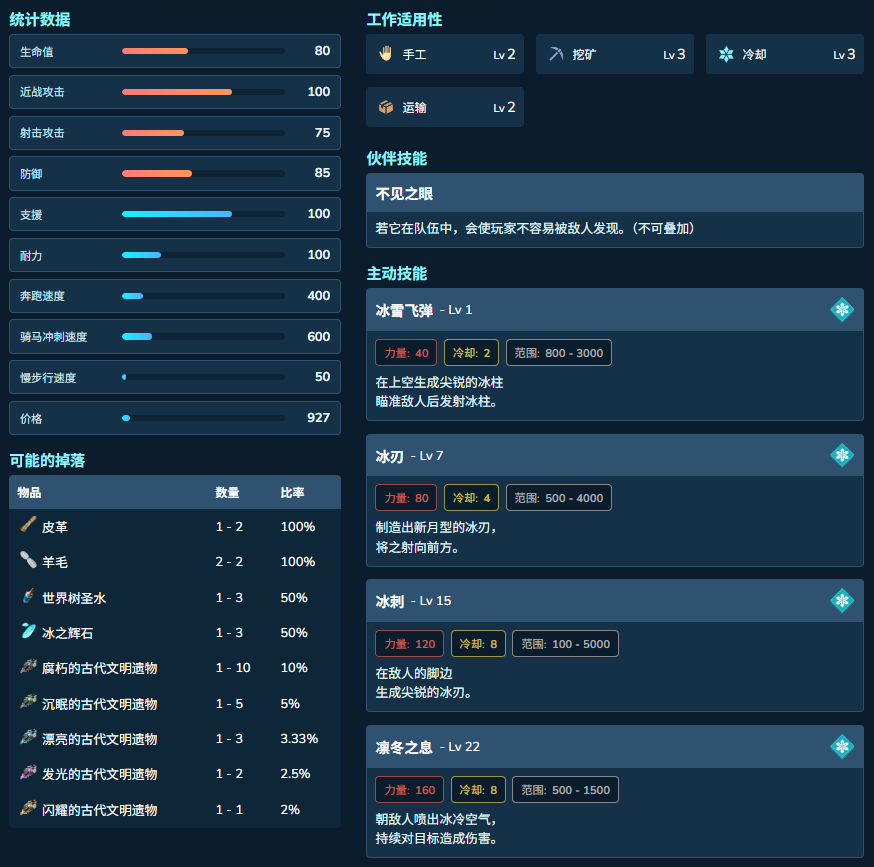The width and height of the screenshot is (874, 867).
Task: Click the 力量: 160 badge
Action: (x=410, y=790)
